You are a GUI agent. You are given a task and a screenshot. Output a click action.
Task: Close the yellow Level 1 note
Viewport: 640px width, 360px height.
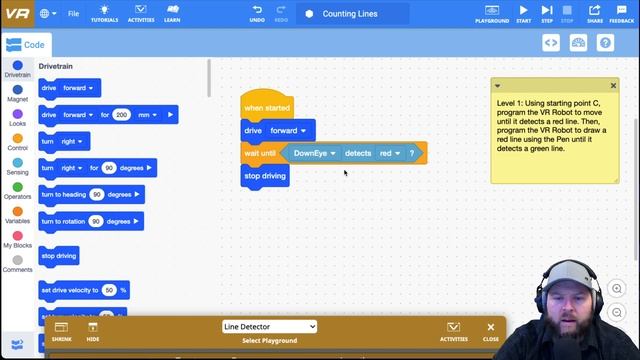(613, 86)
